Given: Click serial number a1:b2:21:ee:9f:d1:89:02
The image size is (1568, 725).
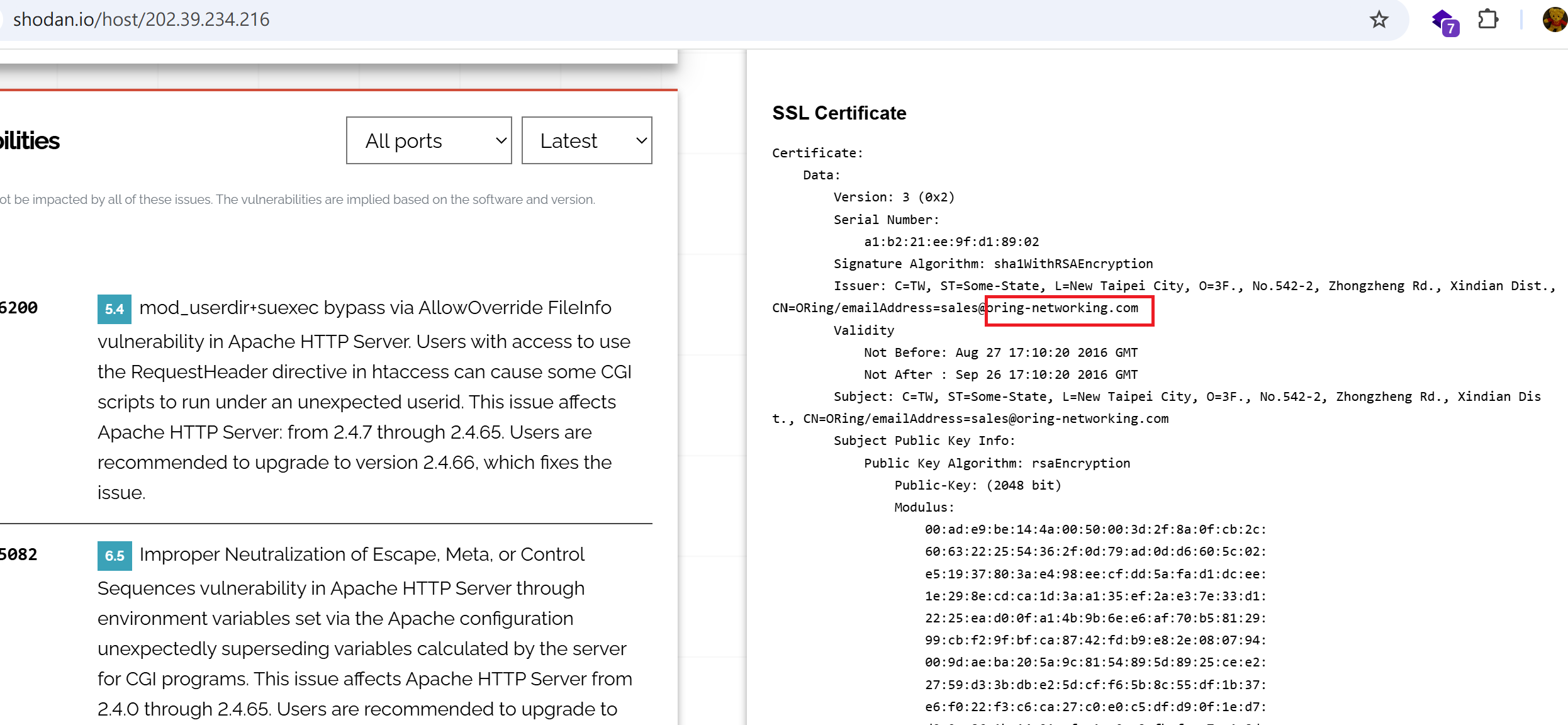Looking at the screenshot, I should (x=951, y=242).
